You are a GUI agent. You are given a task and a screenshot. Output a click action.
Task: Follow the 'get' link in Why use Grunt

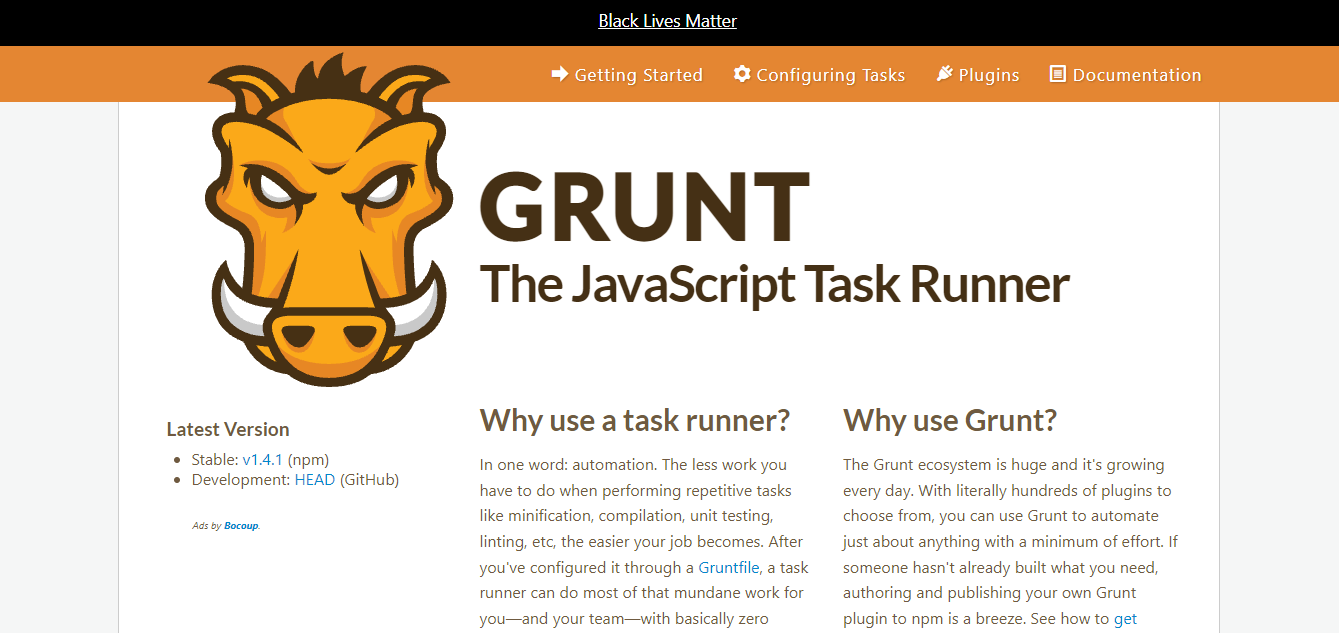(1125, 619)
